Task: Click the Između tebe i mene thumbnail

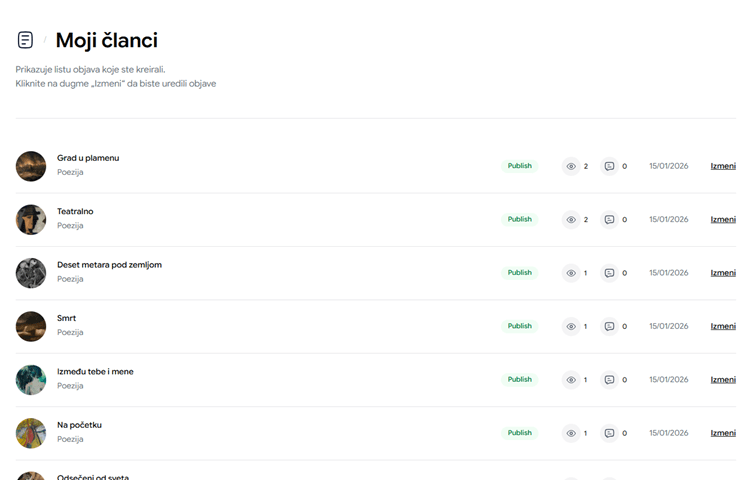Action: point(31,380)
